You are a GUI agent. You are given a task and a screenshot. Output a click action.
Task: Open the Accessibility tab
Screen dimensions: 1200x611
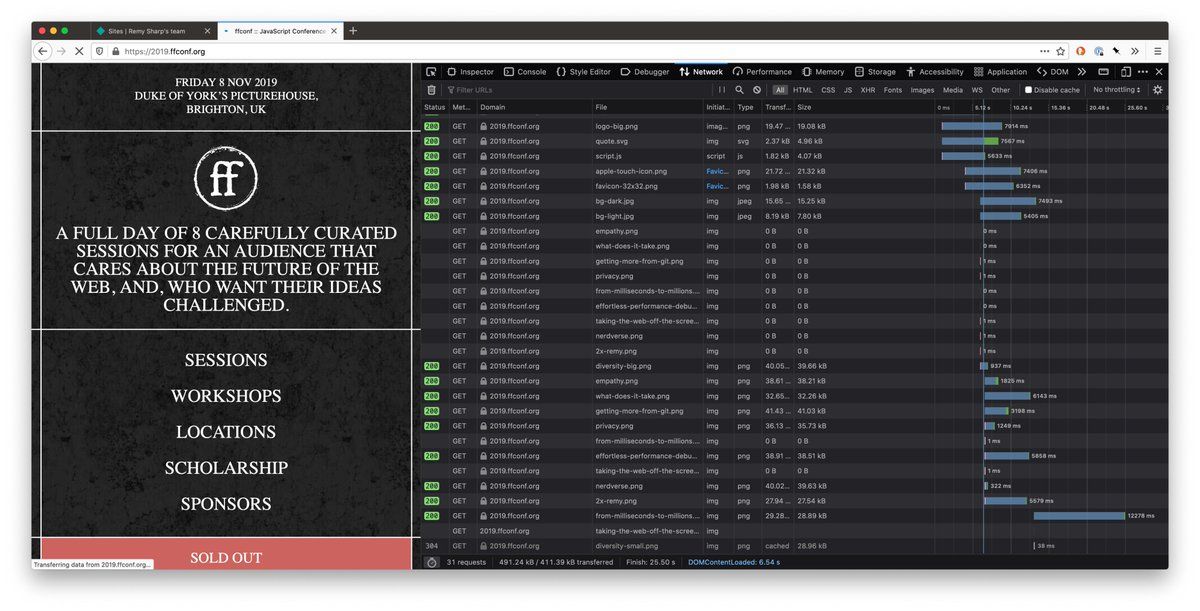coord(935,72)
